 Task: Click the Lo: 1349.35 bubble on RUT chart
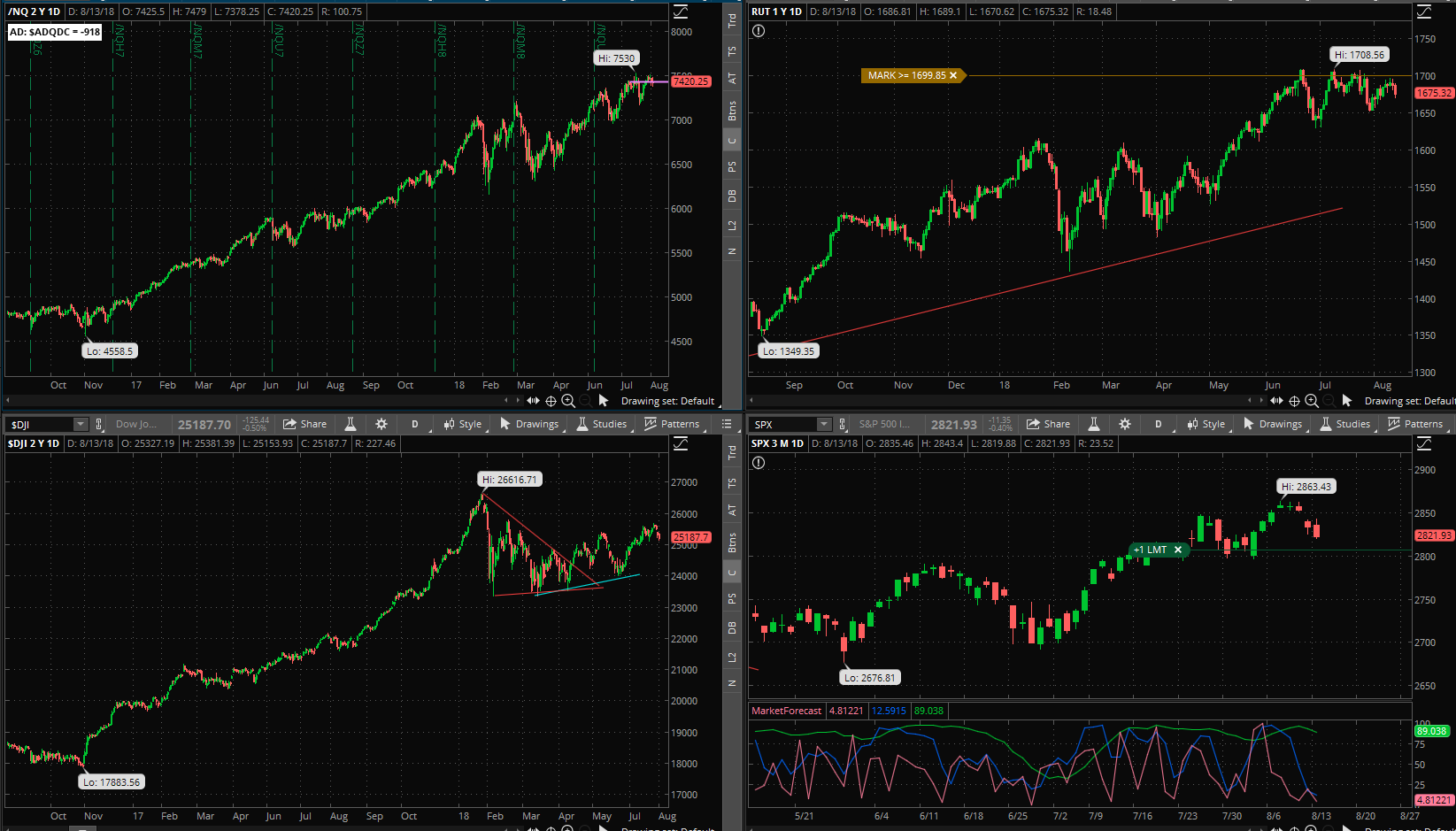point(789,351)
